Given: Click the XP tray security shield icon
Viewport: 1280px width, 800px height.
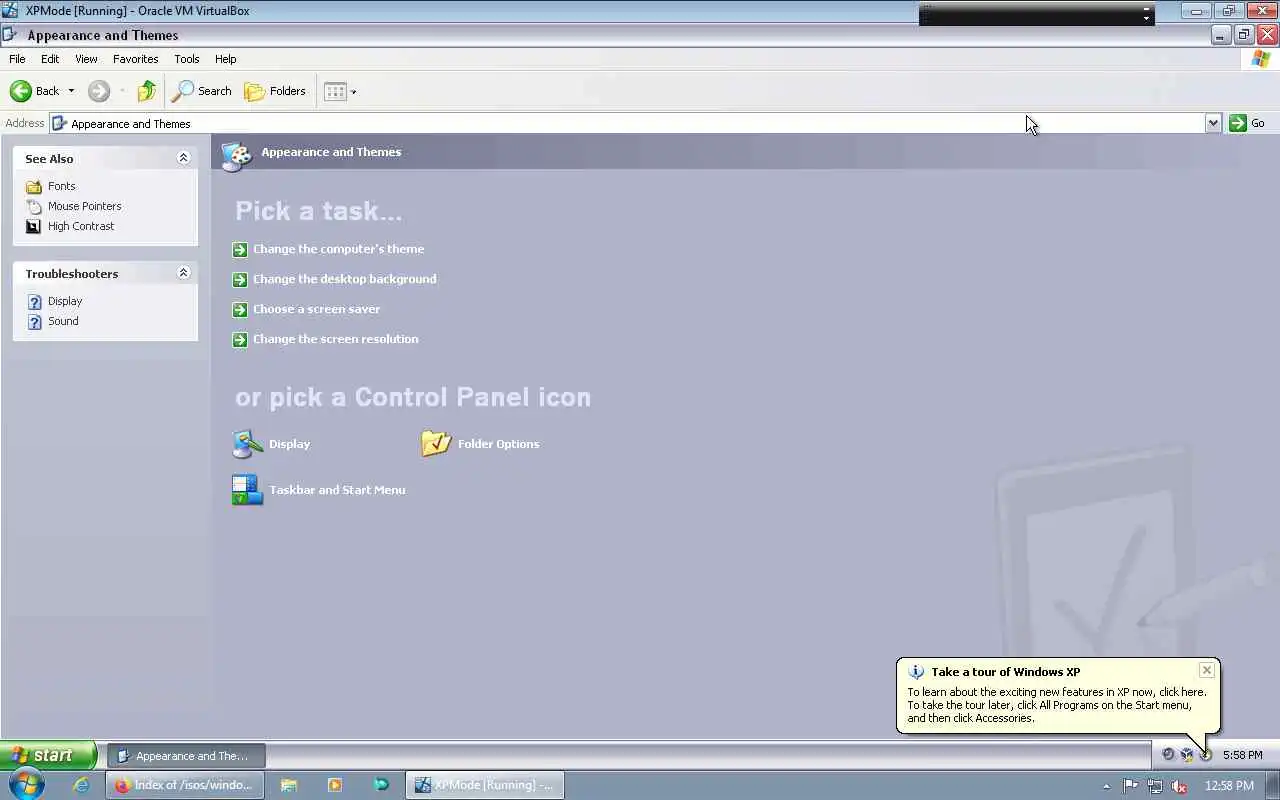Looking at the screenshot, I should coord(1187,755).
